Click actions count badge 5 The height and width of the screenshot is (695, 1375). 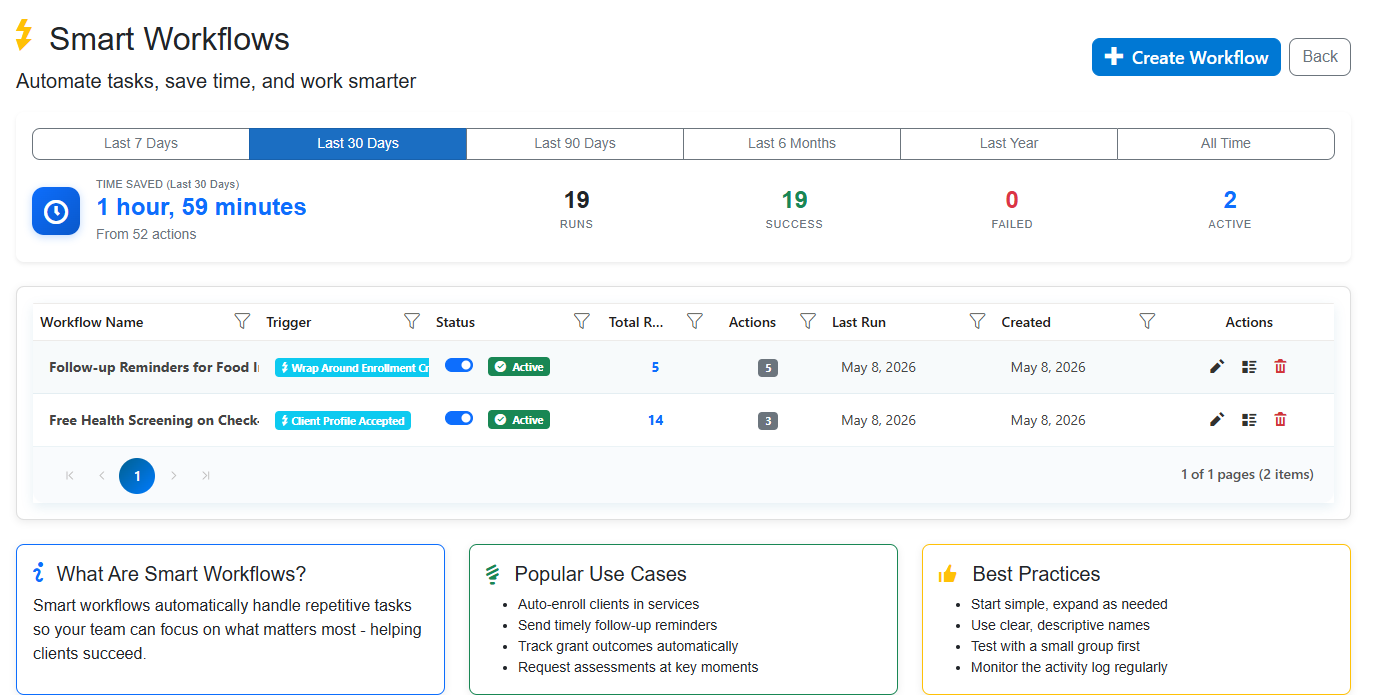pyautogui.click(x=768, y=368)
